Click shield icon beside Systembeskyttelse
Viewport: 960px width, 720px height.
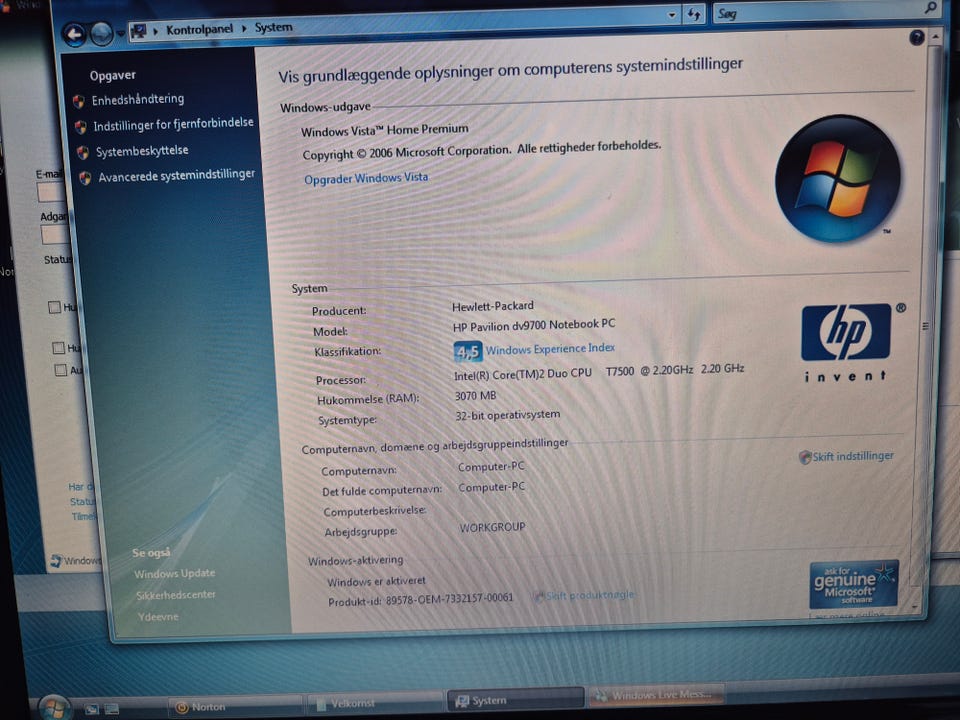[x=83, y=152]
